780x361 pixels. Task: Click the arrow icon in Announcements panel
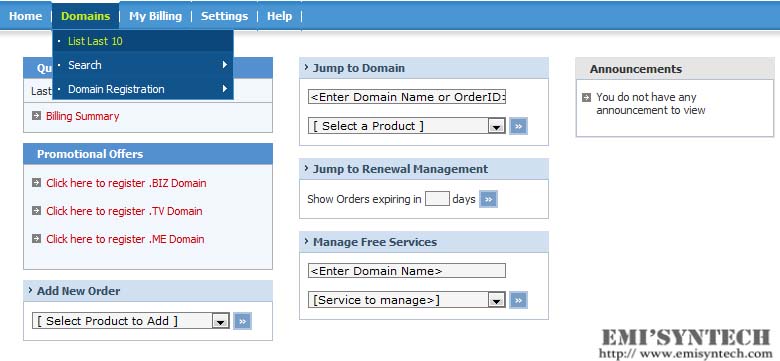click(586, 97)
